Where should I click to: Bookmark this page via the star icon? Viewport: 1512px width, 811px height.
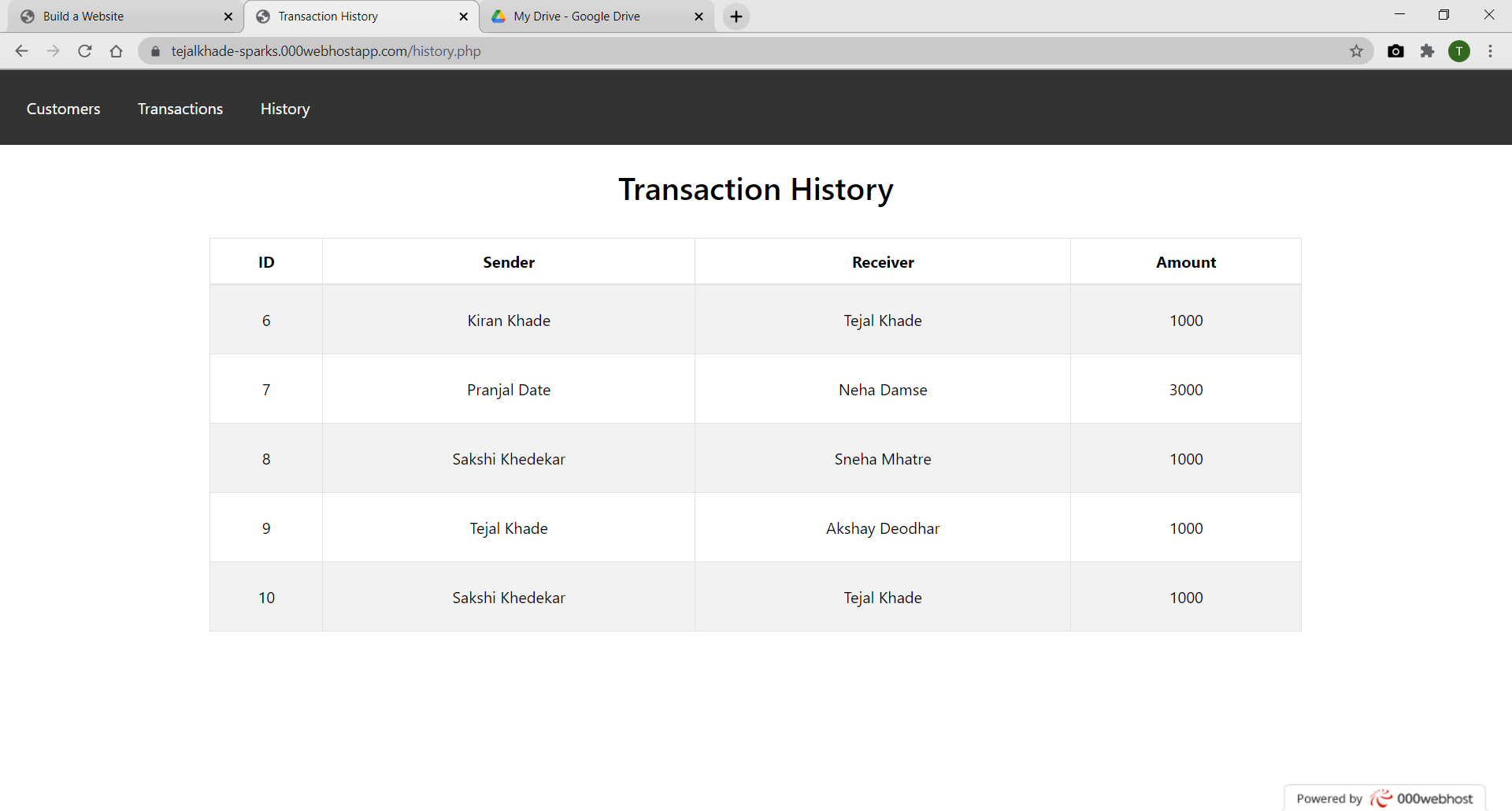pos(1357,50)
